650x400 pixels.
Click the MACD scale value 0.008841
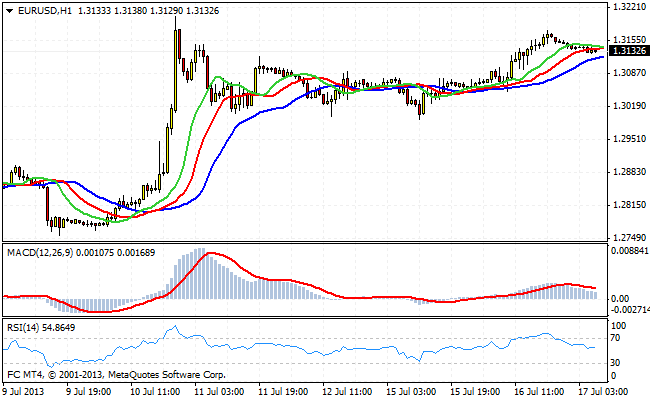pyautogui.click(x=630, y=250)
